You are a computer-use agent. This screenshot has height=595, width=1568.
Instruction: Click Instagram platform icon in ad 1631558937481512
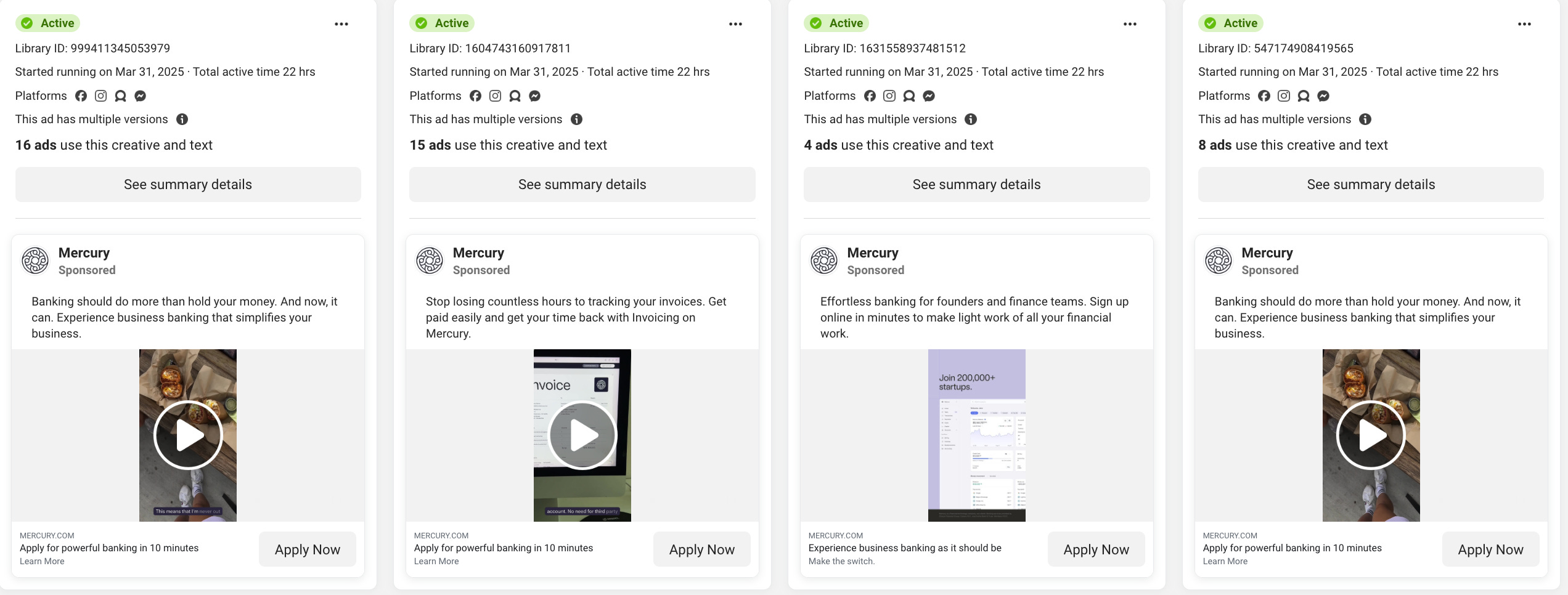click(x=889, y=95)
